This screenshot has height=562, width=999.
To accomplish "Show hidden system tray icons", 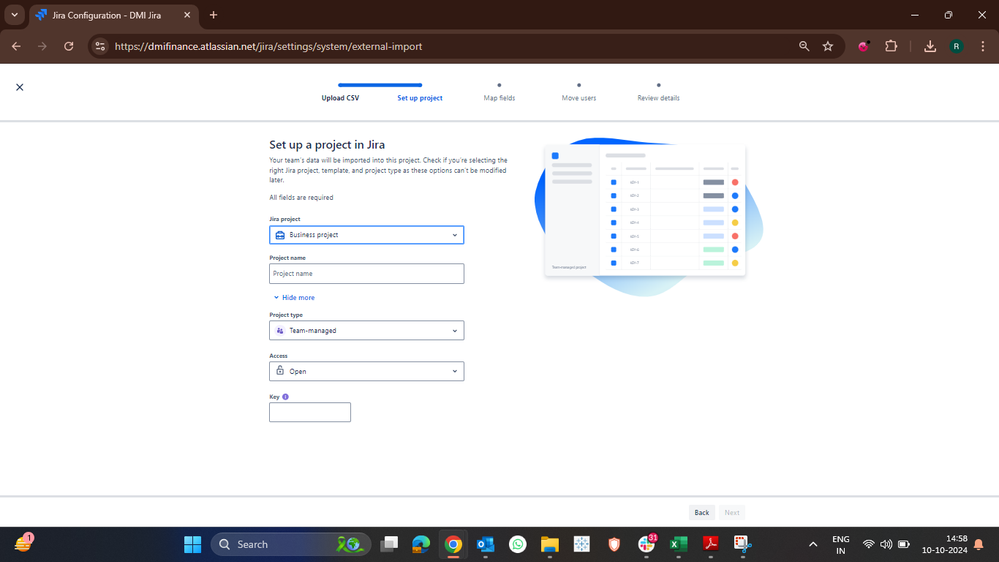I will (813, 544).
